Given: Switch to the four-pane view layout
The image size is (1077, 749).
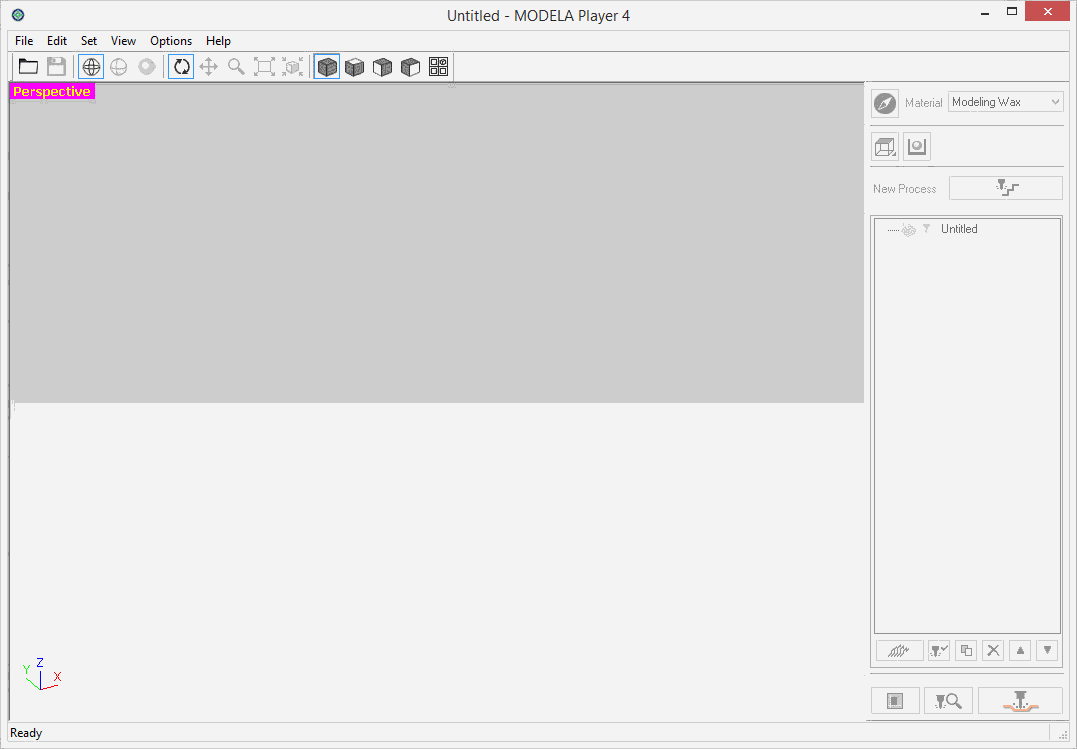Looking at the screenshot, I should click(438, 67).
